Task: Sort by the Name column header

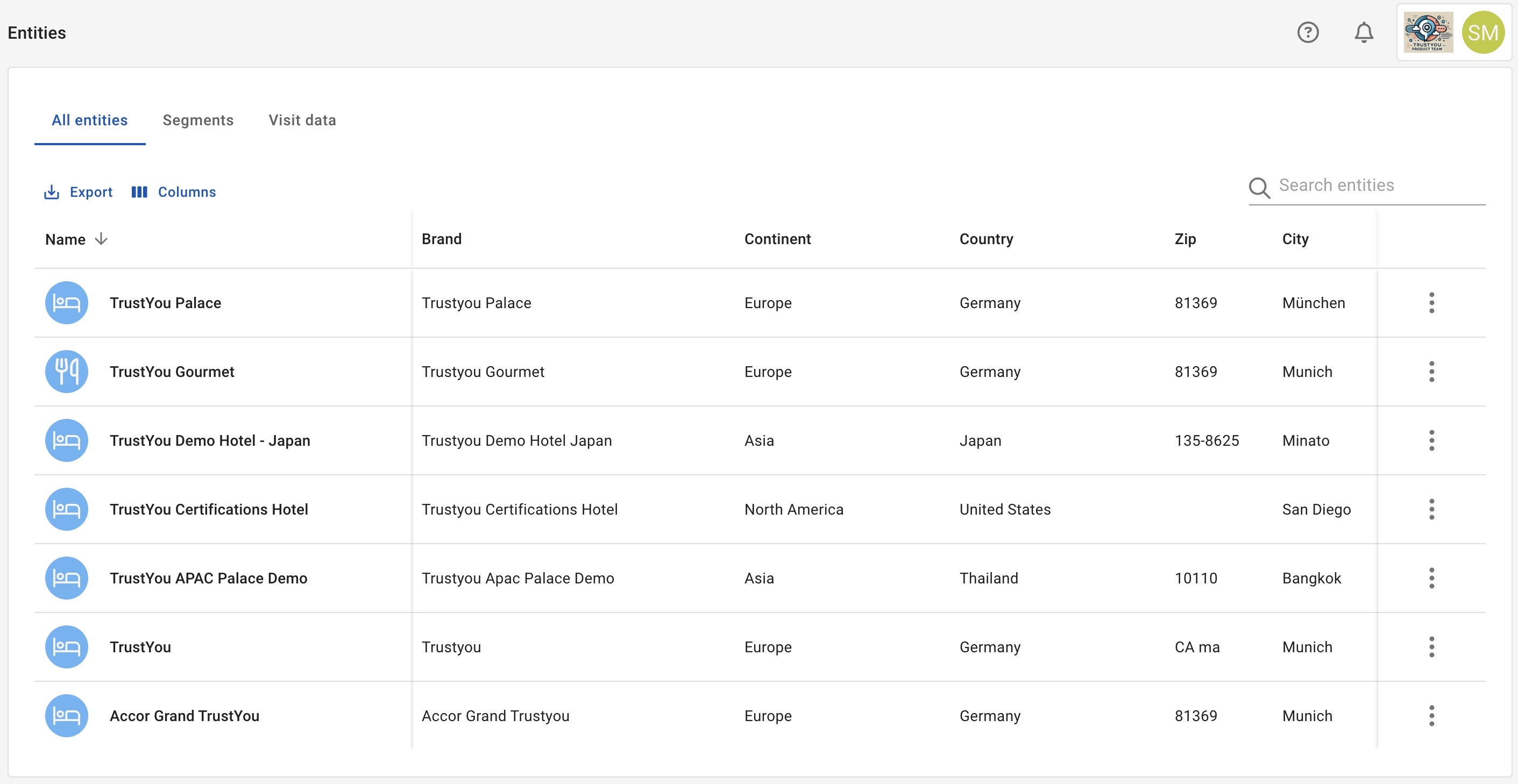Action: point(65,239)
